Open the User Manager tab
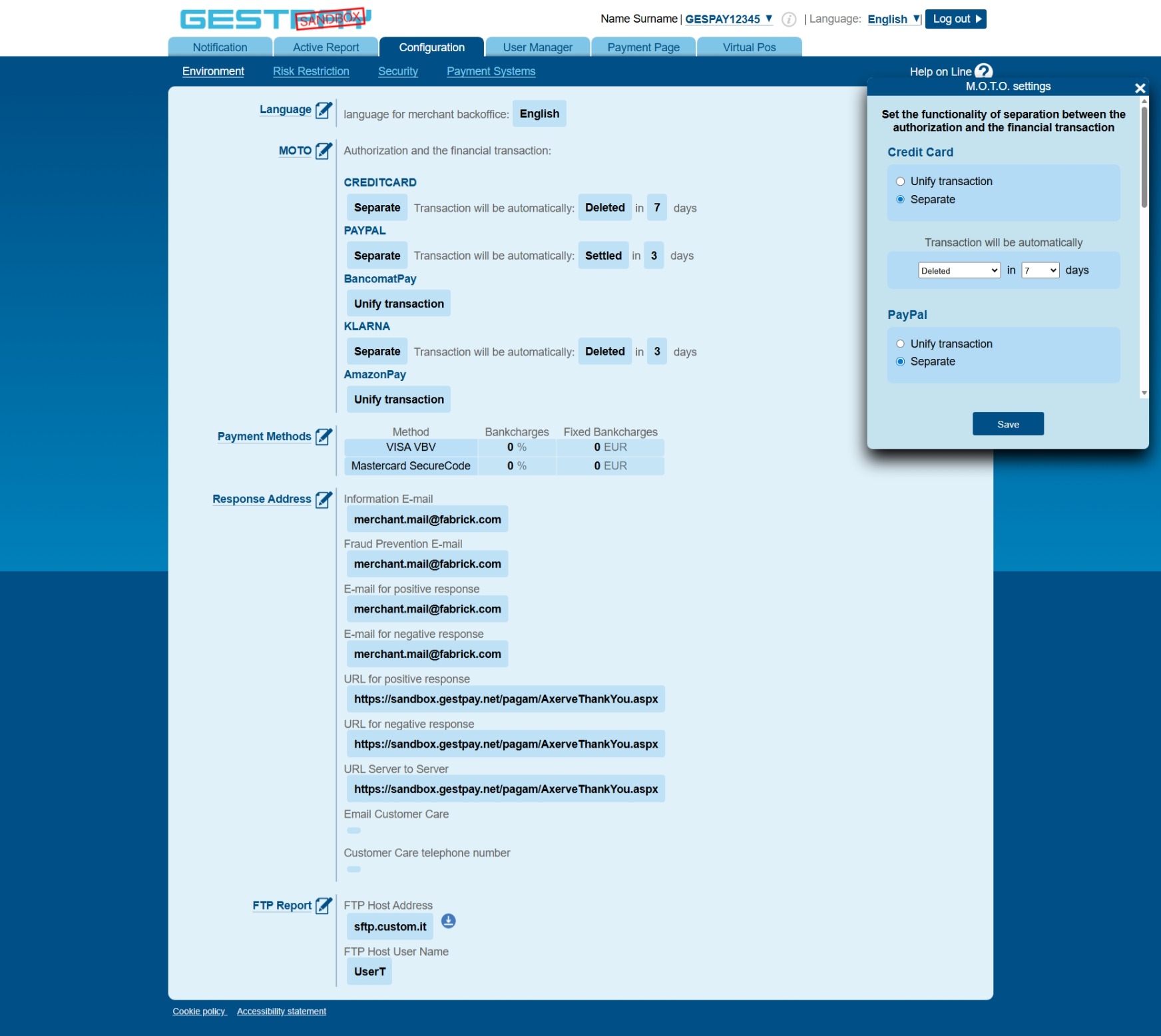The image size is (1161, 1036). (537, 47)
